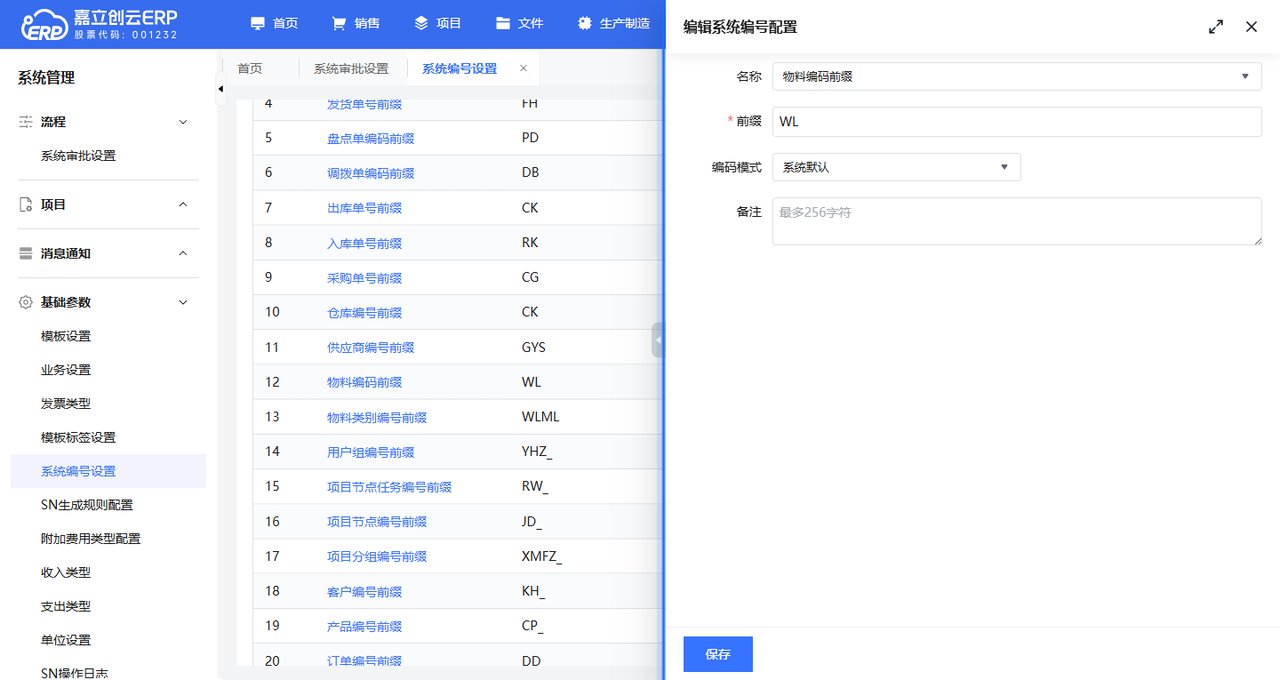Click the gear icon beside 生产制造
This screenshot has width=1280, height=680.
[585, 23]
